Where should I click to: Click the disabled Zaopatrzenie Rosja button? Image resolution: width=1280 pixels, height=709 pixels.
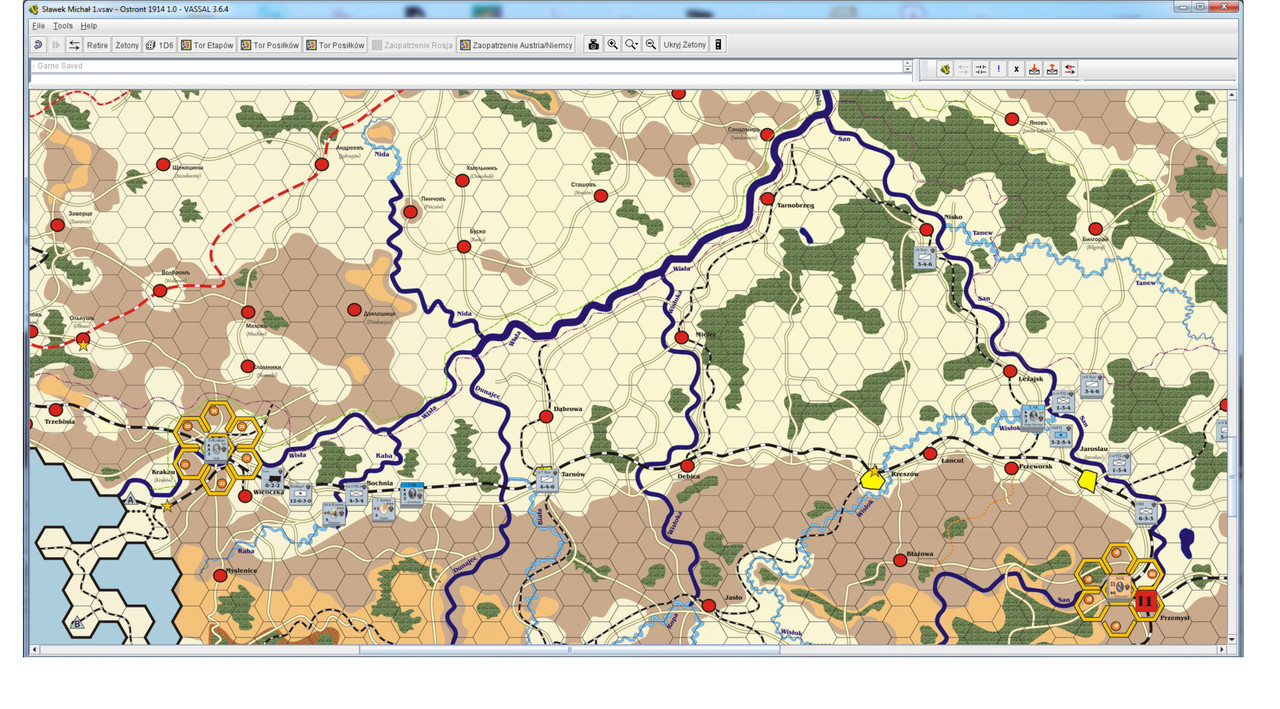coord(413,45)
